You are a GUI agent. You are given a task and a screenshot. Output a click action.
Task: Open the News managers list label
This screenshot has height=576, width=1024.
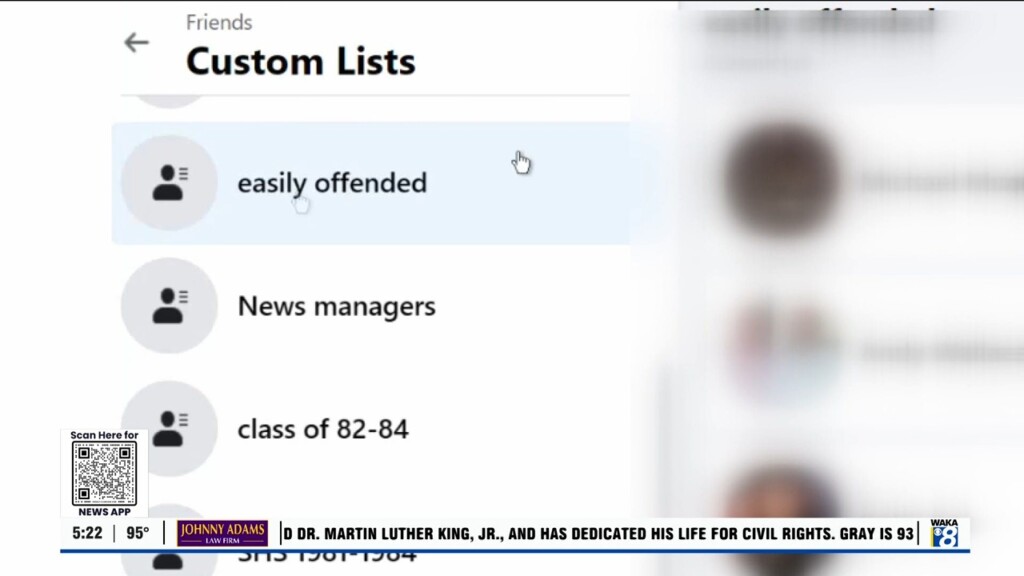click(336, 306)
